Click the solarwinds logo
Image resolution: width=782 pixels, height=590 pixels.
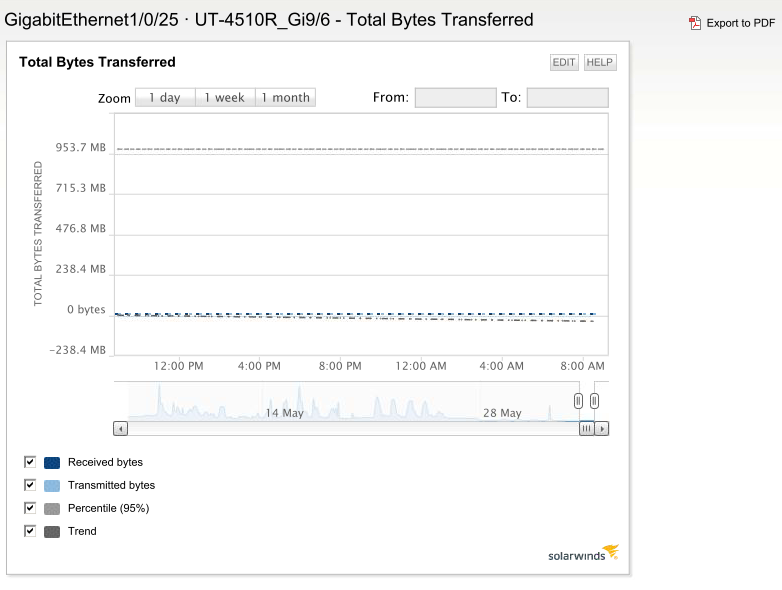pos(584,553)
